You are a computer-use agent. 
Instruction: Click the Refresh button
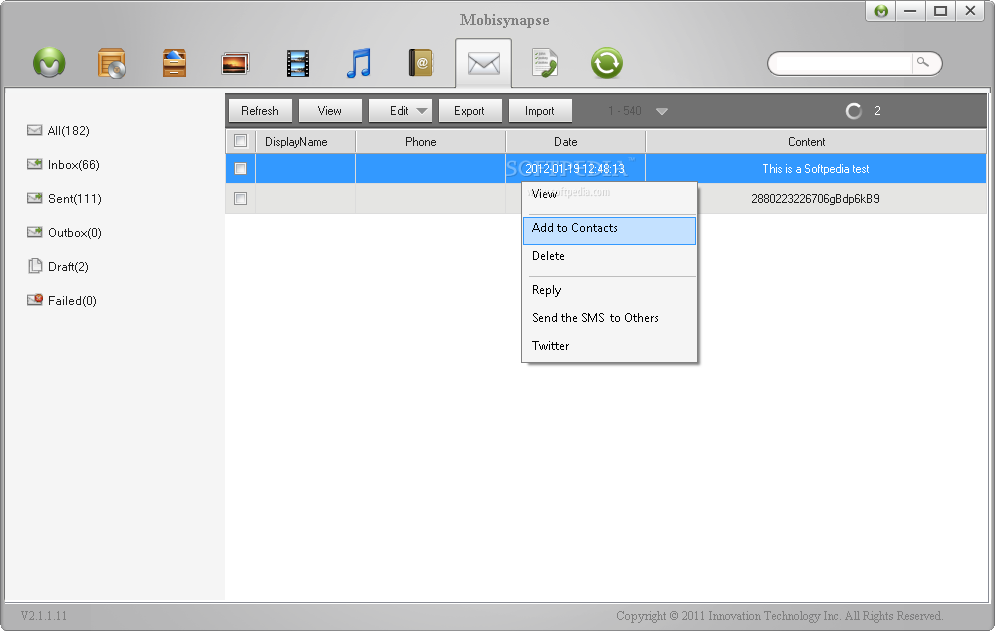pyautogui.click(x=260, y=110)
